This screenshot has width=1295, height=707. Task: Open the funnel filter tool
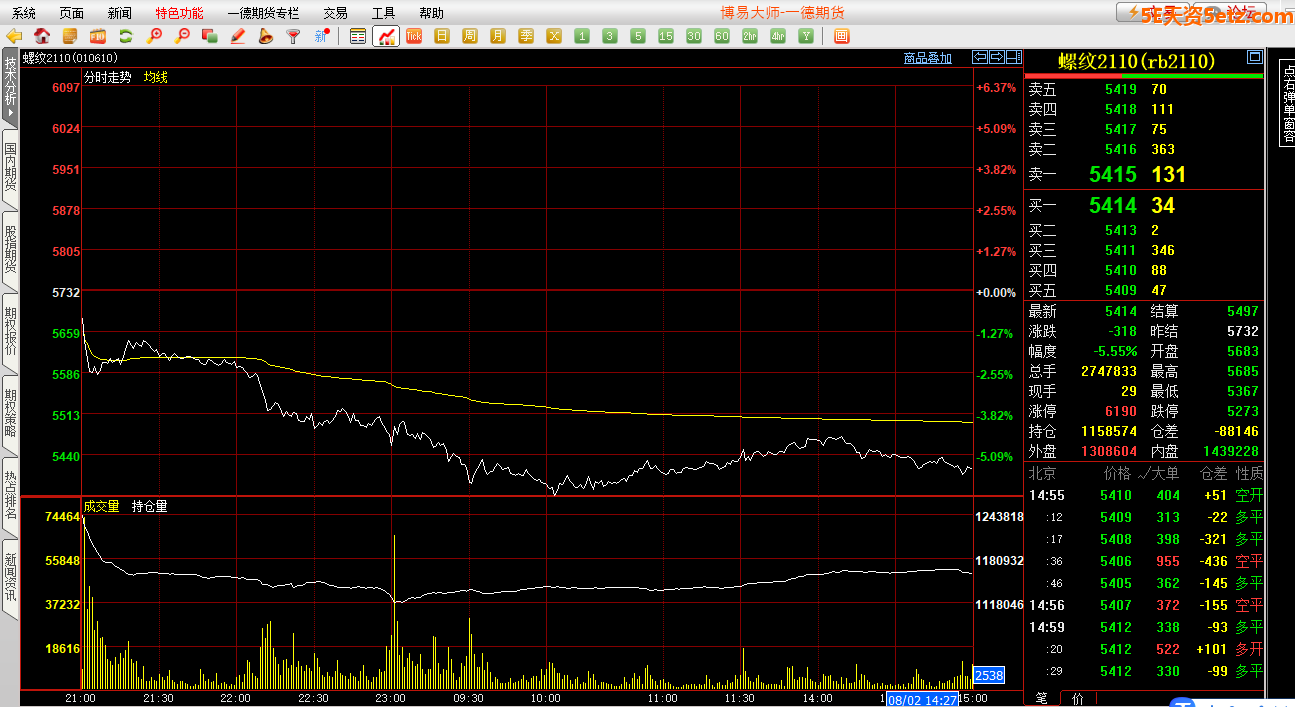tap(293, 36)
